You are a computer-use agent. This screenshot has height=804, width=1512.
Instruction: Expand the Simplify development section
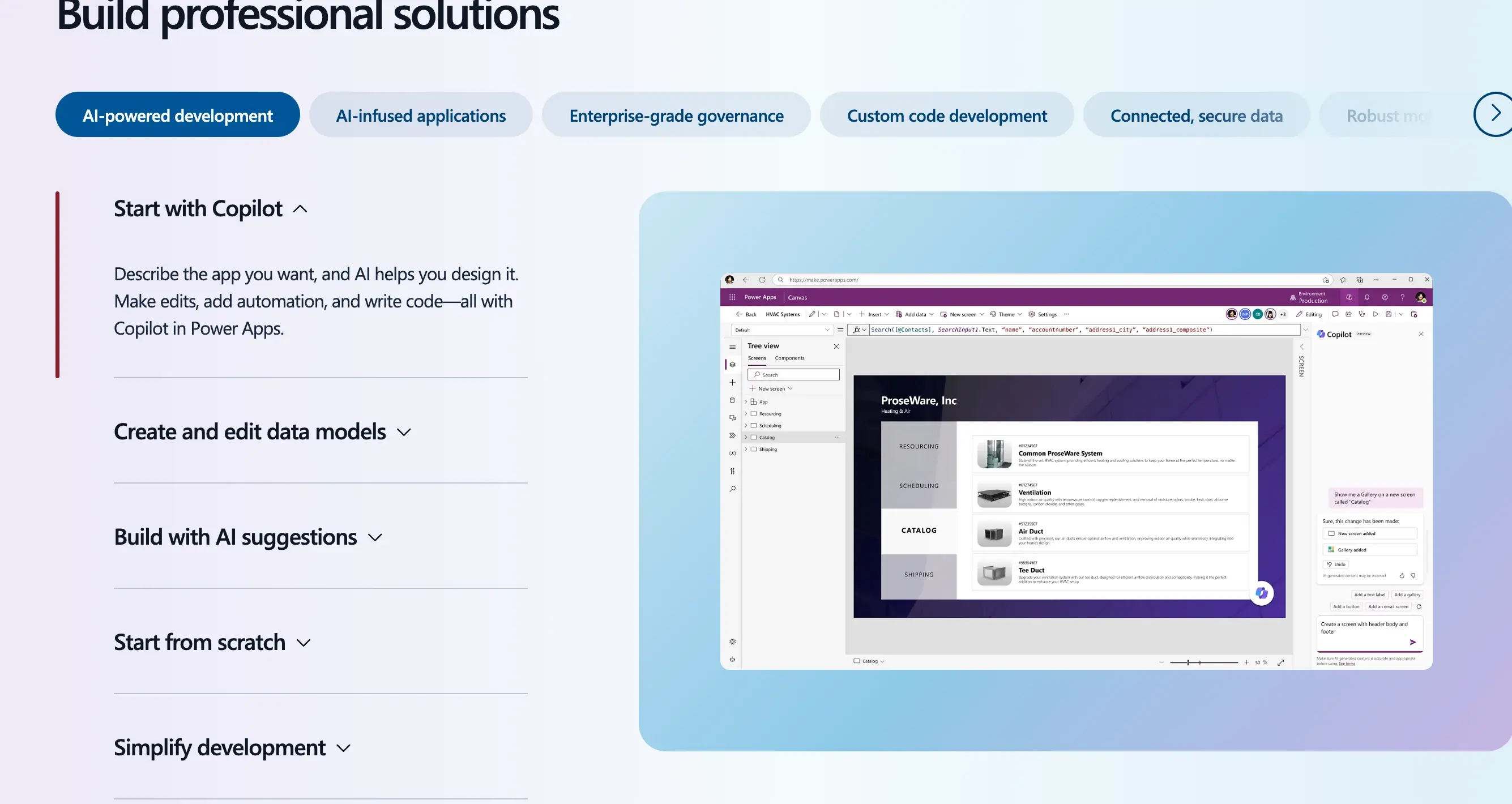pyautogui.click(x=232, y=747)
